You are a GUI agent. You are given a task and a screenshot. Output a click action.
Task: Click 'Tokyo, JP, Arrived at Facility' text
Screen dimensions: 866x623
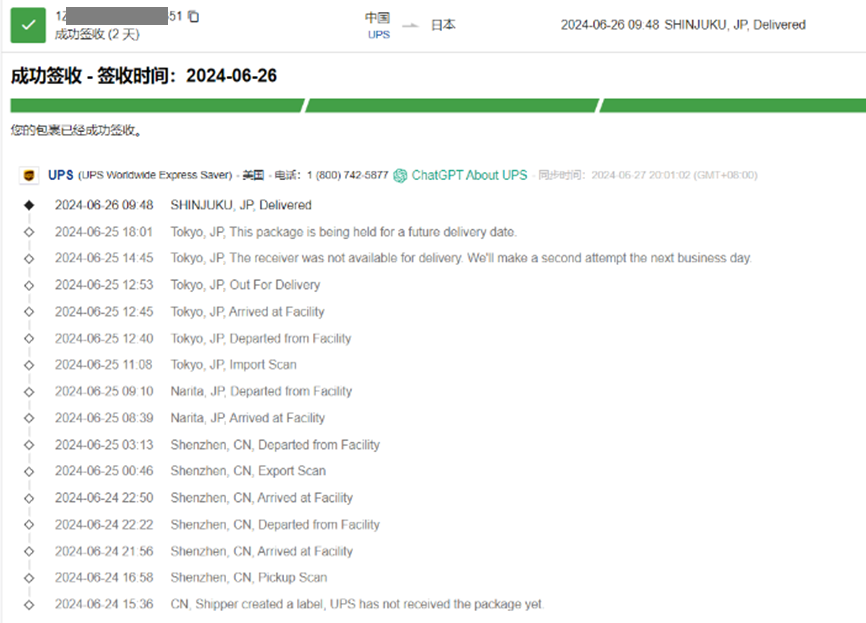247,312
